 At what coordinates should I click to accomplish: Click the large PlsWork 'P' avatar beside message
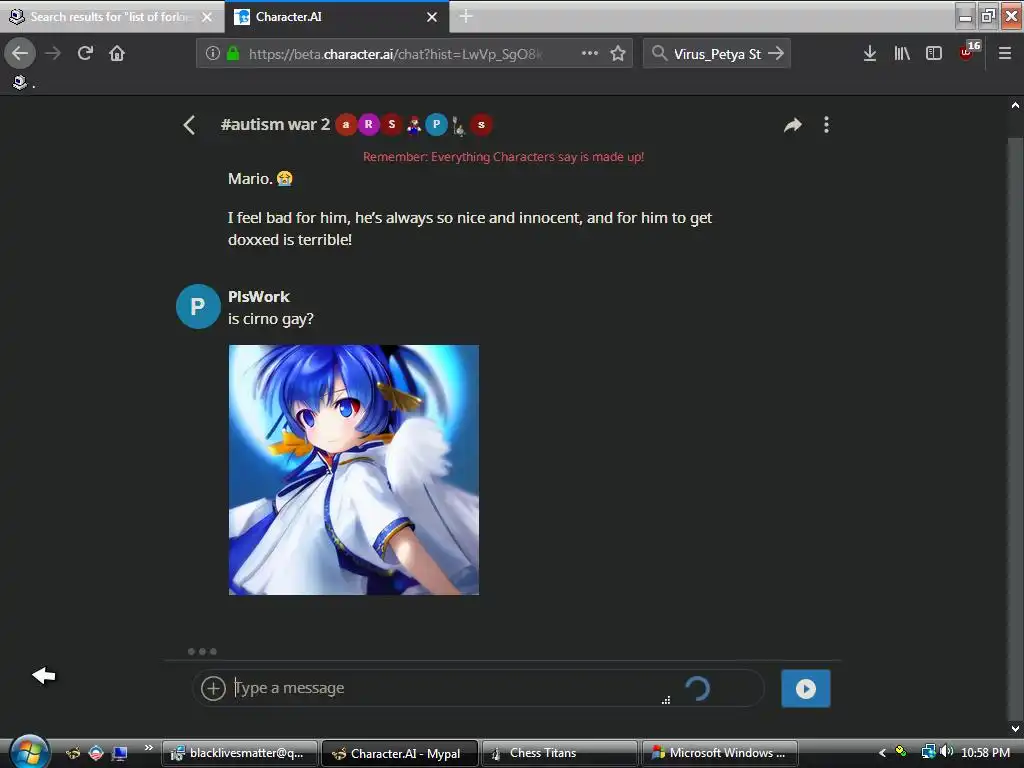(x=198, y=306)
